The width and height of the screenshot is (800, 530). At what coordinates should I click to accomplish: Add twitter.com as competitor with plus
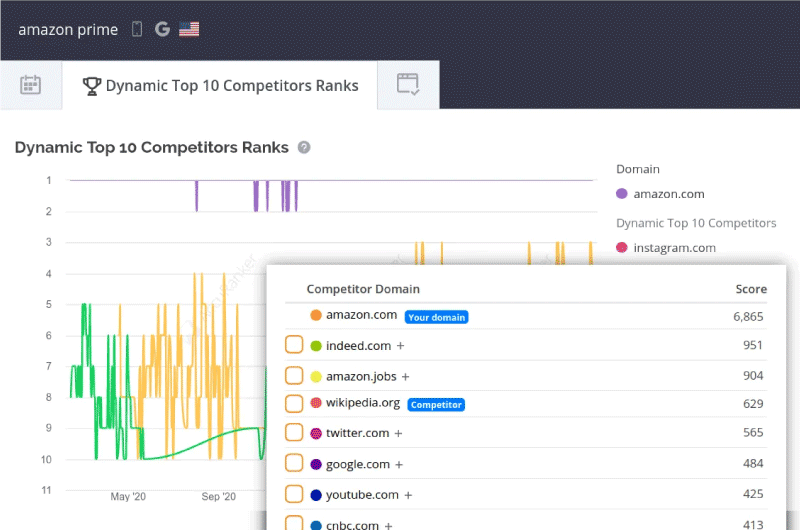point(398,434)
